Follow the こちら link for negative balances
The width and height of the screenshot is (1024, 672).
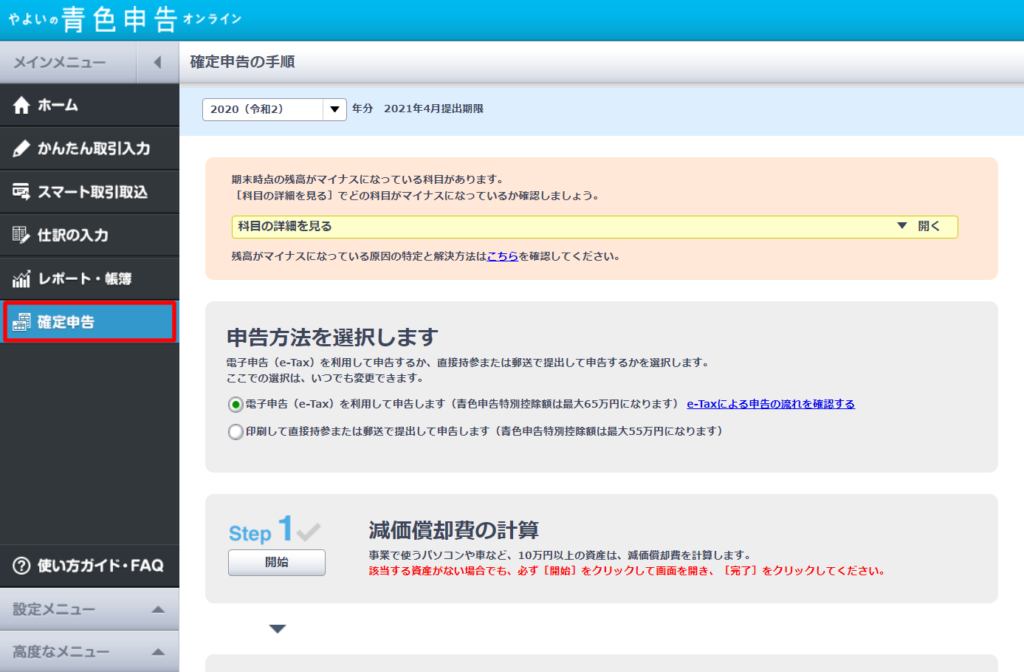[502, 257]
